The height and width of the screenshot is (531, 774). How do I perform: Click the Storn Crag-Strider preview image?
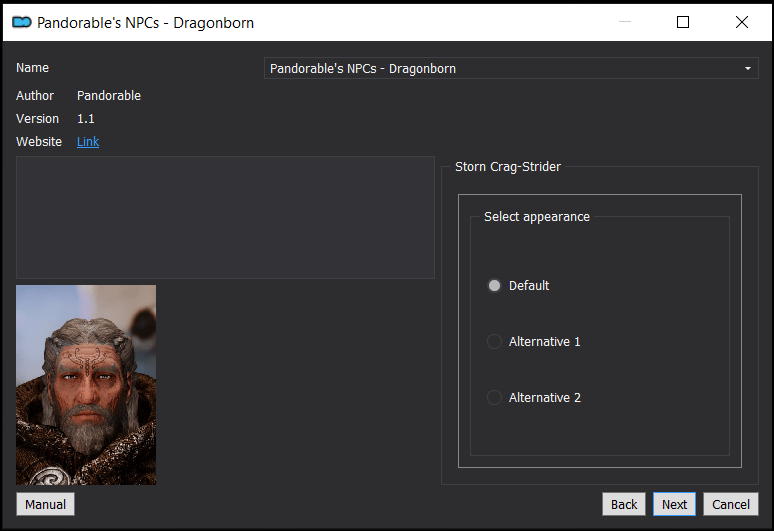pyautogui.click(x=86, y=385)
